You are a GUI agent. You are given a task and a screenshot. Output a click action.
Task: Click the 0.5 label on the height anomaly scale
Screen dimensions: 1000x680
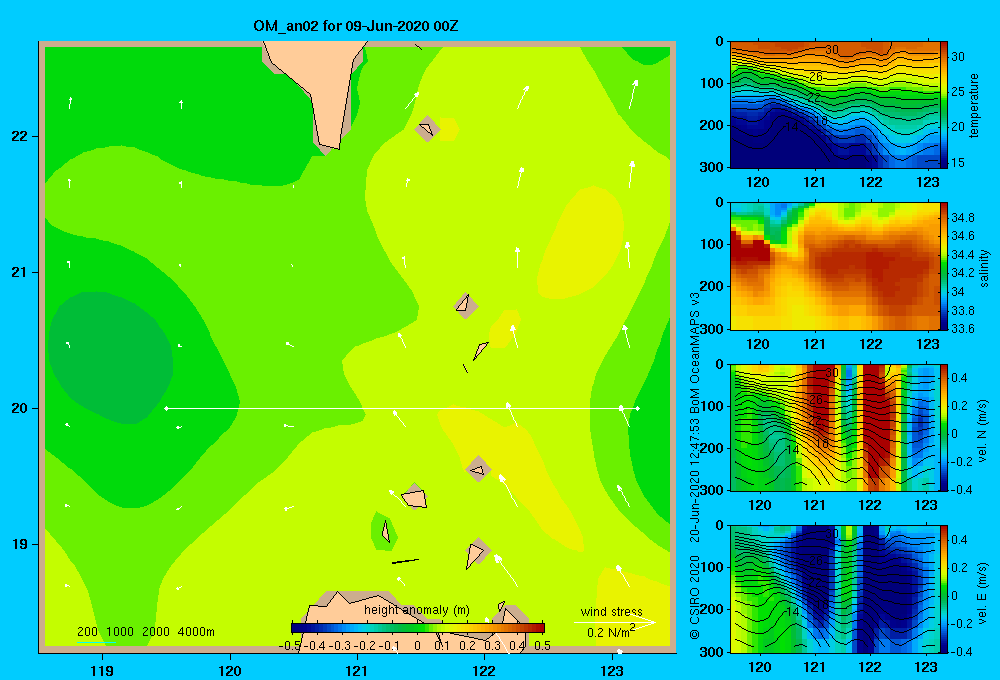click(543, 645)
